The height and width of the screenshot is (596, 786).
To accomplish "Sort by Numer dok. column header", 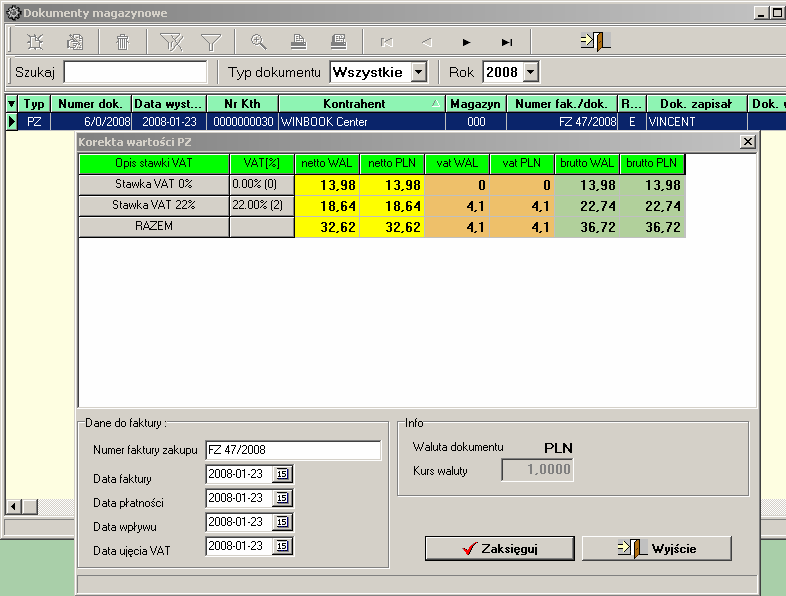I will coord(91,104).
